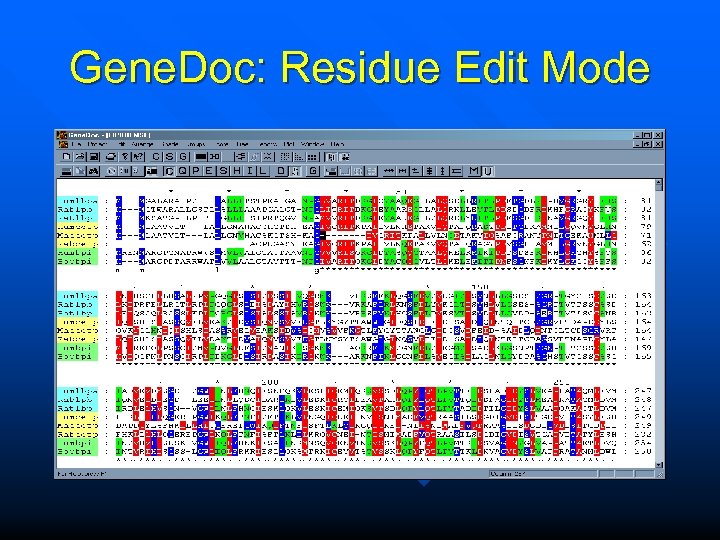
Task: Click the S button next to the G button beside the black rectangle
Action: (x=169, y=157)
